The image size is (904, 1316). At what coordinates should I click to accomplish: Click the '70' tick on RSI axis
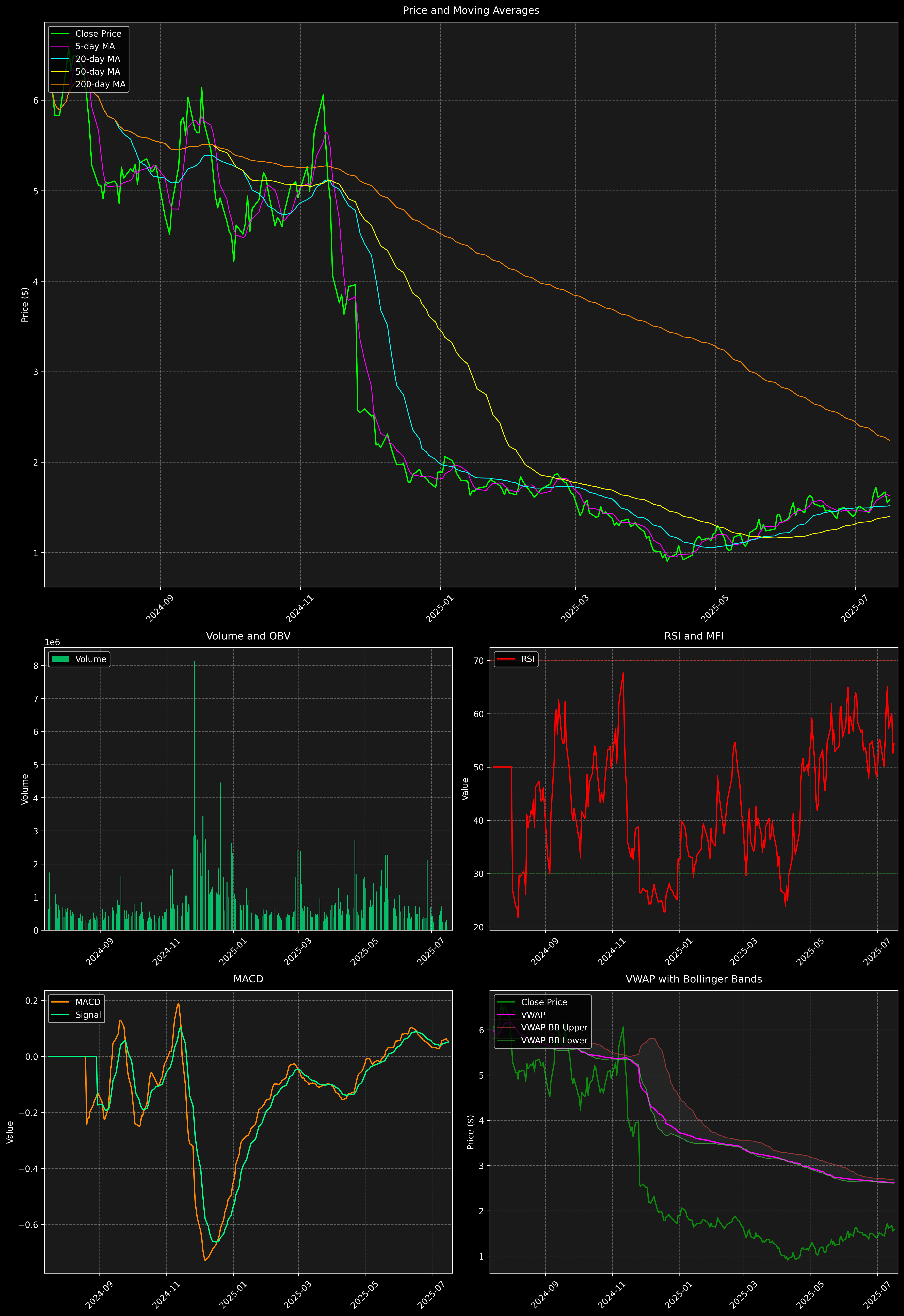[479, 661]
